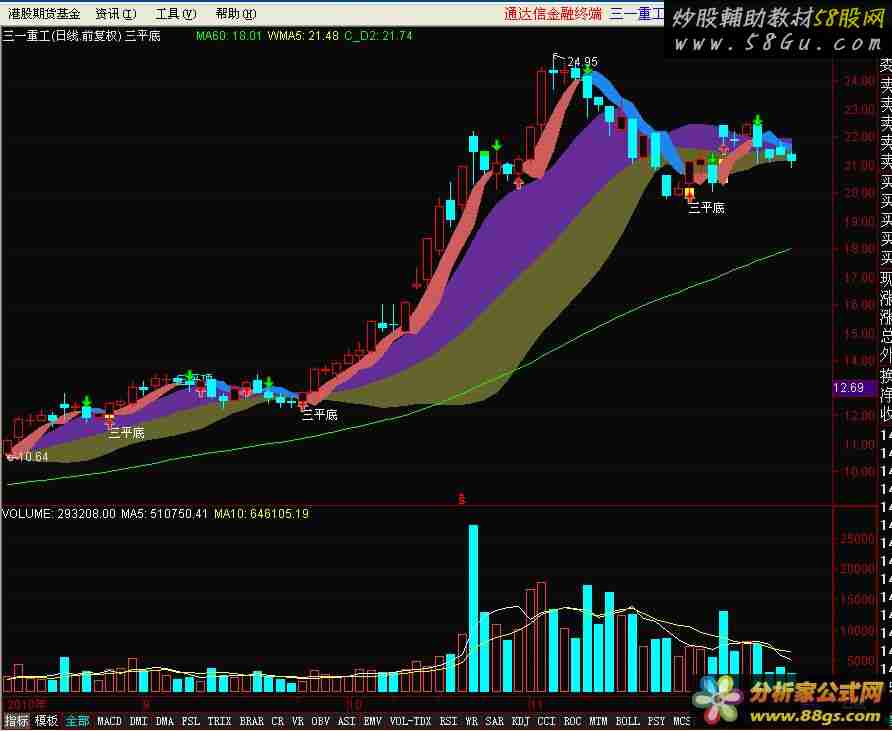Click the C_D2: 21.74 indicator value
This screenshot has height=731, width=892.
pos(378,36)
